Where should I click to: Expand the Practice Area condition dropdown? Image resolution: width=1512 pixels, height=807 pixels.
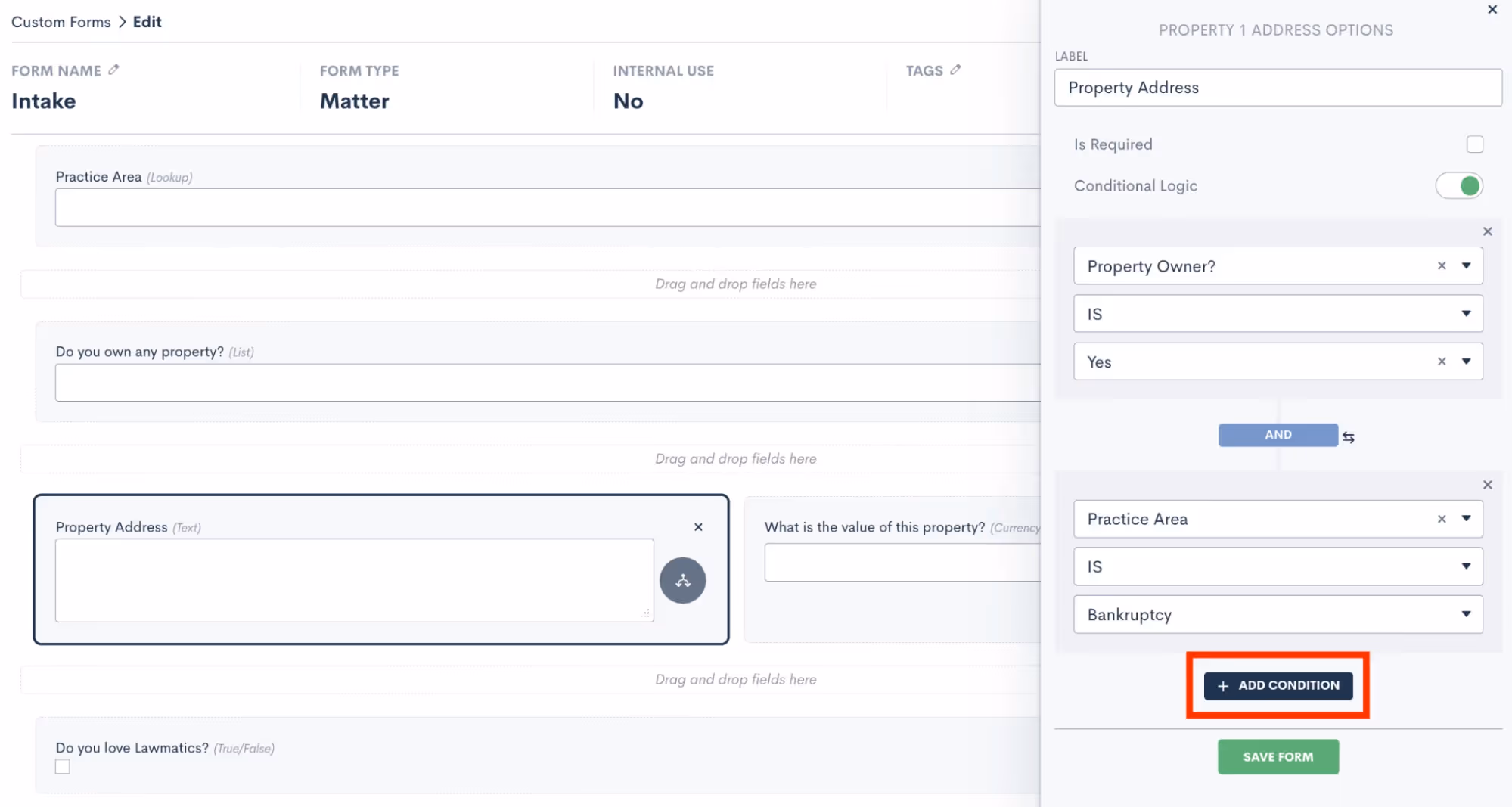1466,519
